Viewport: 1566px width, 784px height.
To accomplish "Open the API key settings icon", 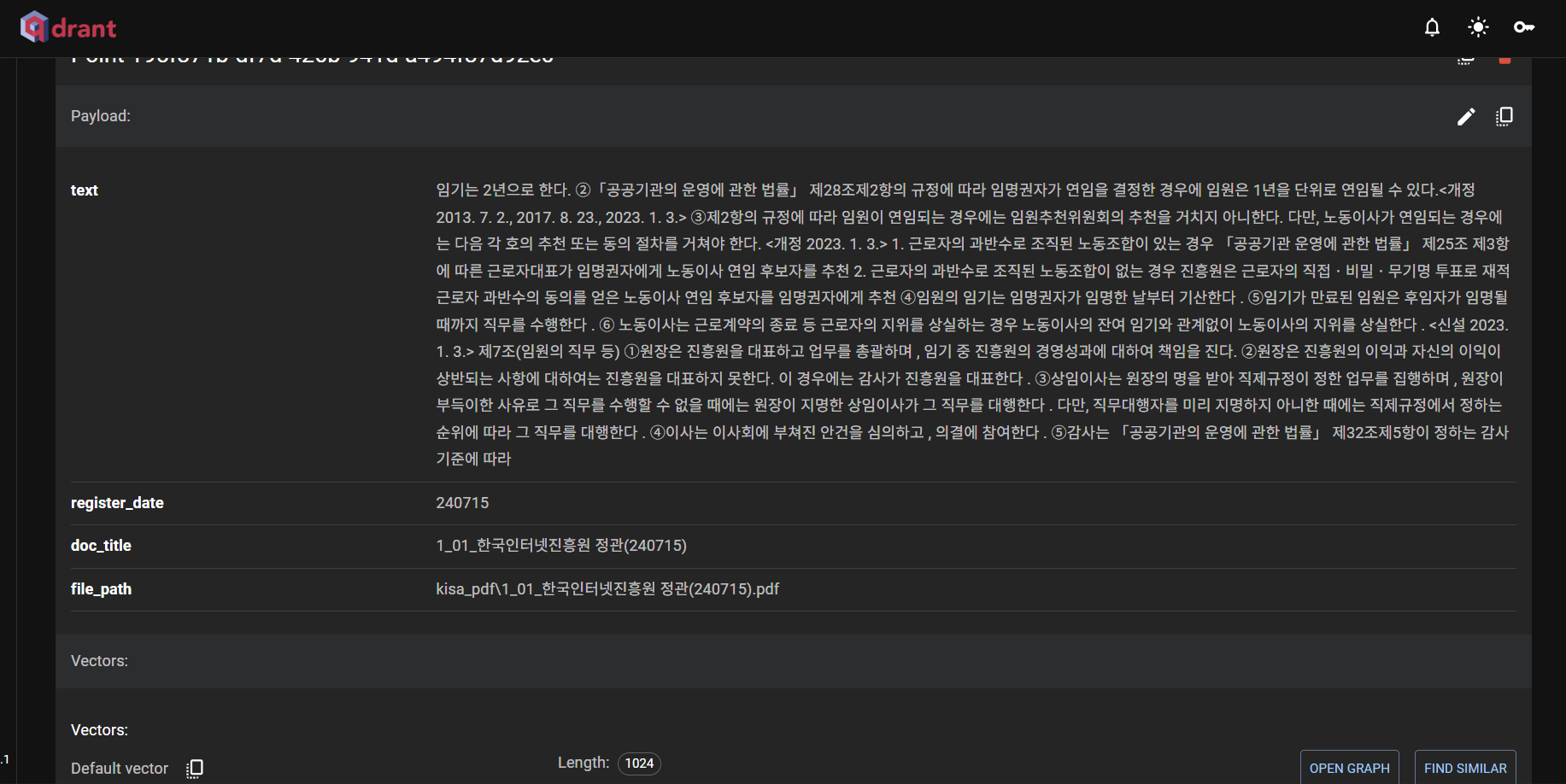I will 1524,27.
